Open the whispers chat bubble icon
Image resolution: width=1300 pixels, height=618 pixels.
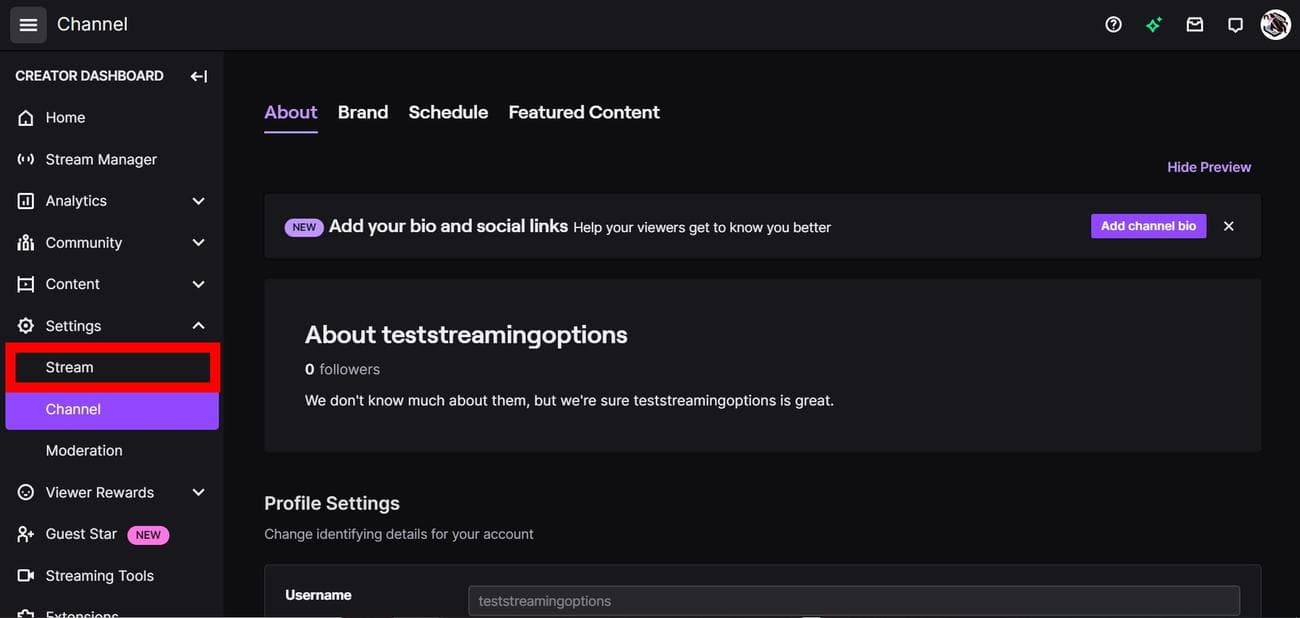click(1235, 25)
